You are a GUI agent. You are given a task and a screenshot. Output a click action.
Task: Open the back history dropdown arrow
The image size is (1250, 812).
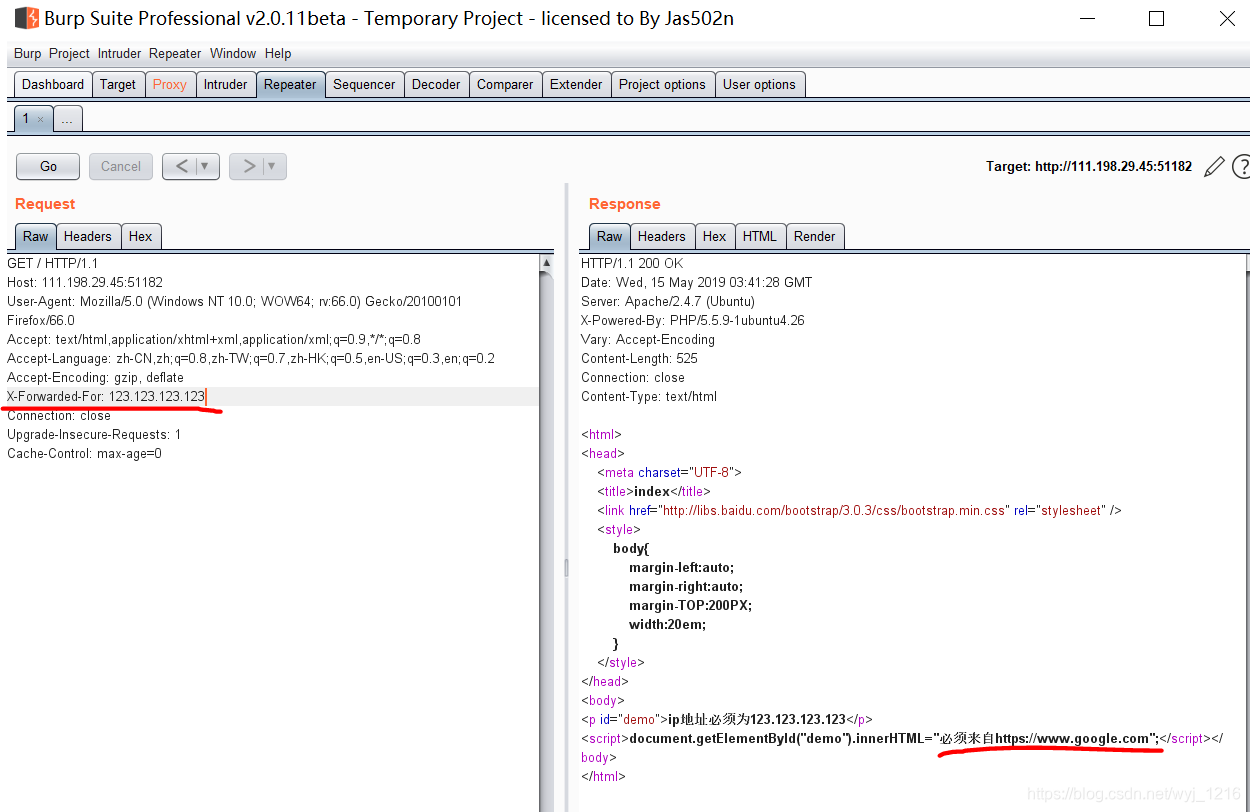coord(206,166)
